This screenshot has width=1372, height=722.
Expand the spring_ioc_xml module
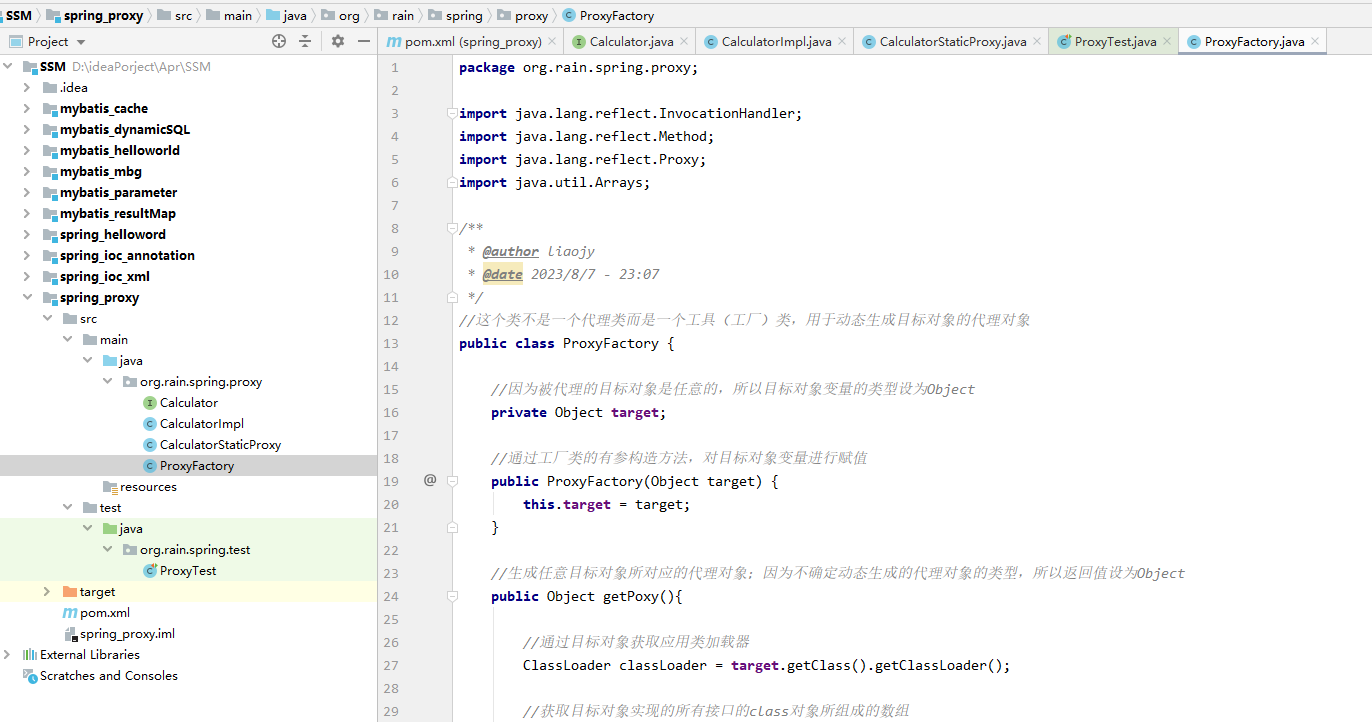tap(27, 276)
